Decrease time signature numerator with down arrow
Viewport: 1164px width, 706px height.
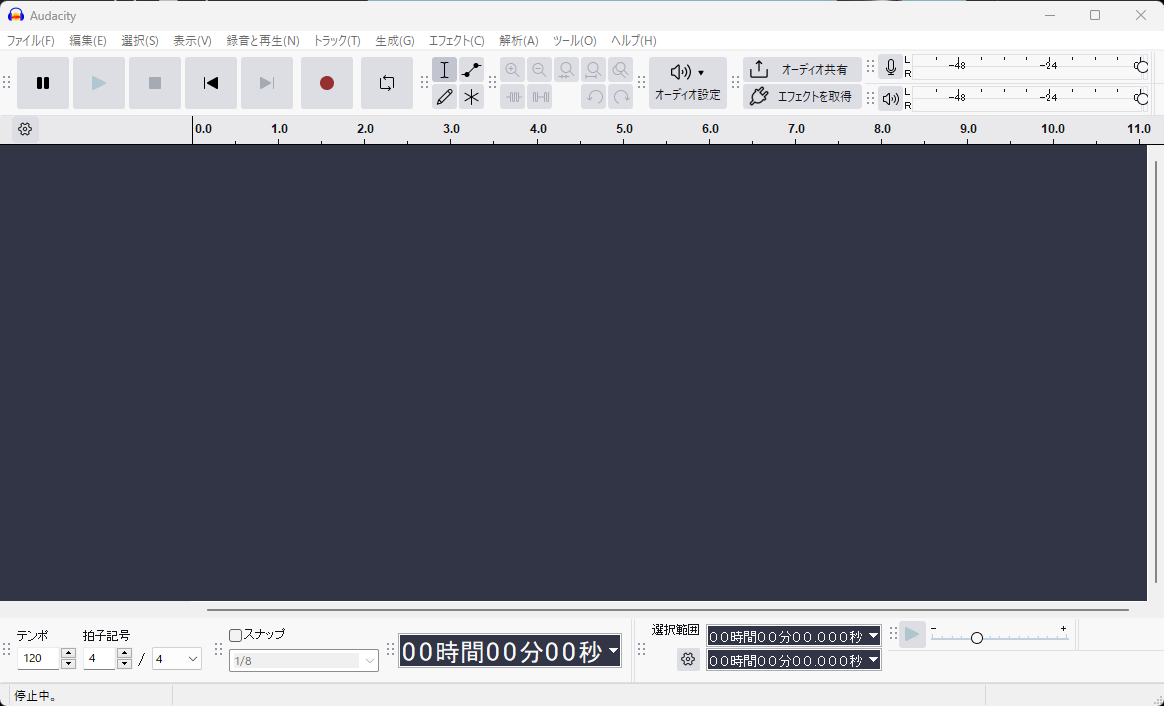tap(125, 664)
